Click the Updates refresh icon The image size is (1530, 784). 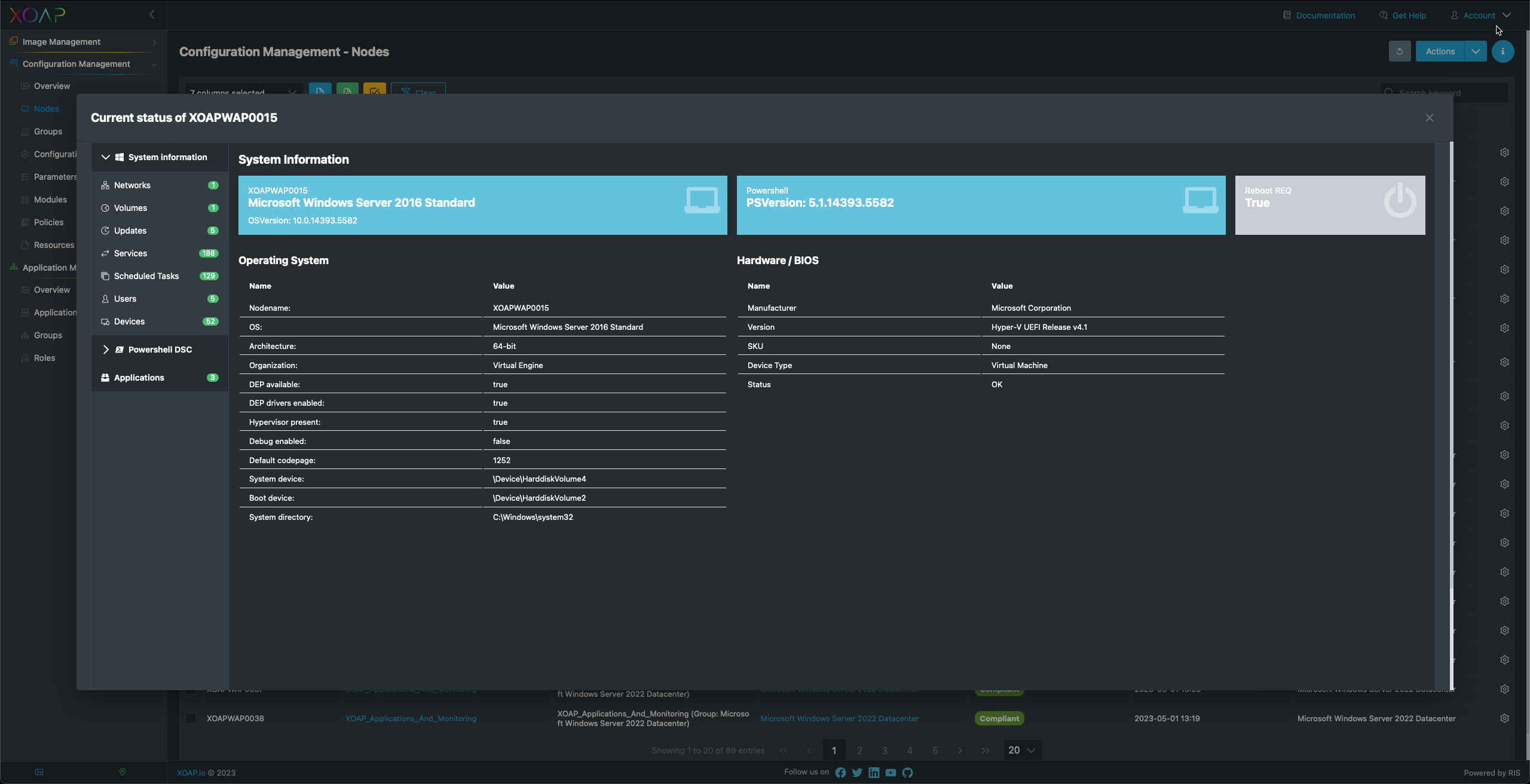(x=105, y=231)
